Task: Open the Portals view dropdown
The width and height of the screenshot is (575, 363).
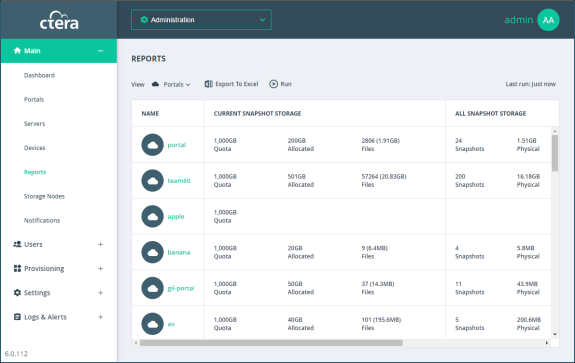Action: pyautogui.click(x=177, y=84)
